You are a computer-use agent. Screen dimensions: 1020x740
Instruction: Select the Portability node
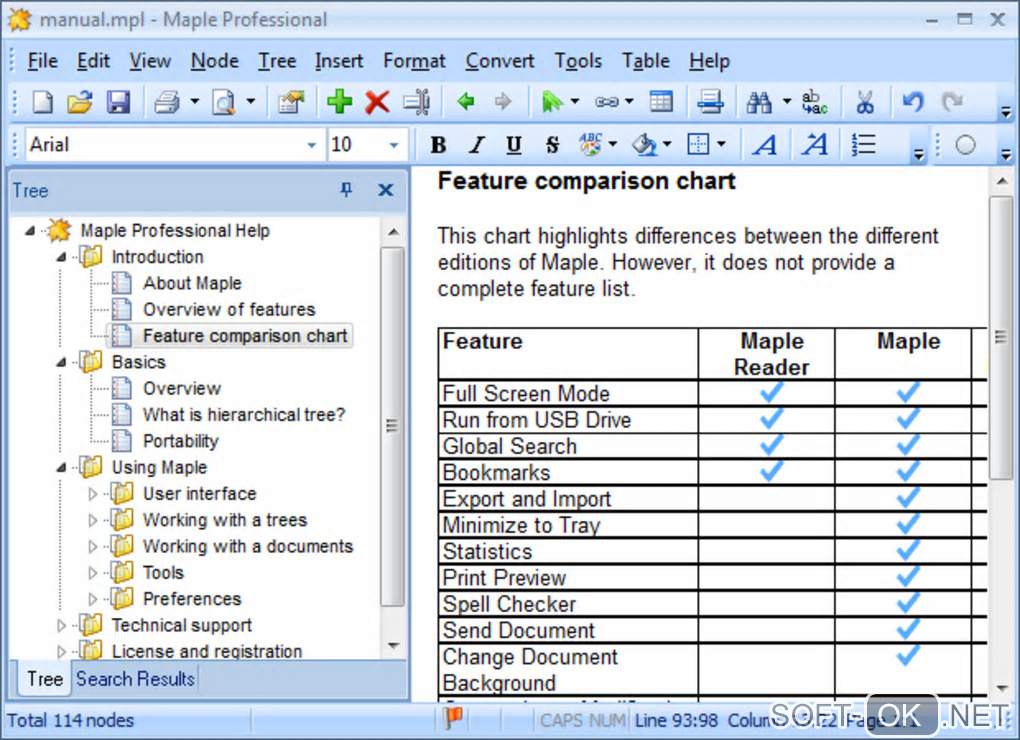(x=181, y=441)
